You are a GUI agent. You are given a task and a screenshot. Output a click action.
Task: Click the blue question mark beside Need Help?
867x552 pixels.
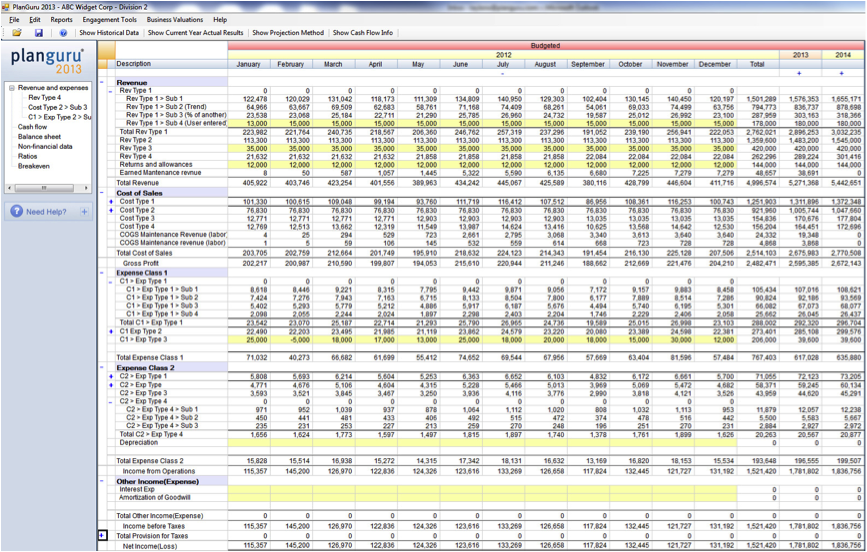[16, 211]
